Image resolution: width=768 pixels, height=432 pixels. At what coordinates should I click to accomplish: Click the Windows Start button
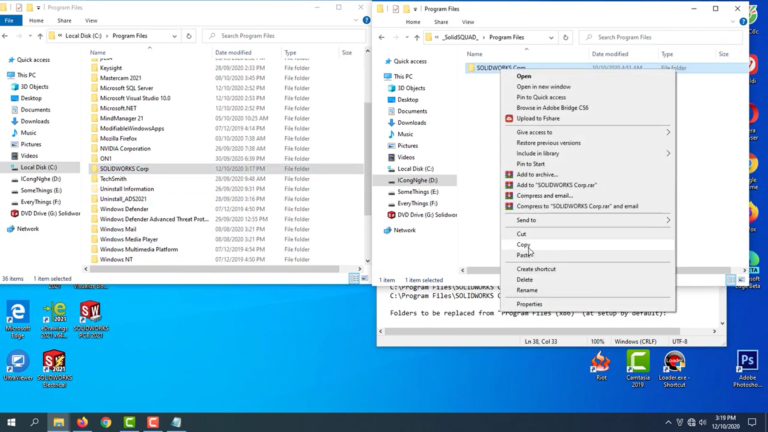click(x=11, y=422)
